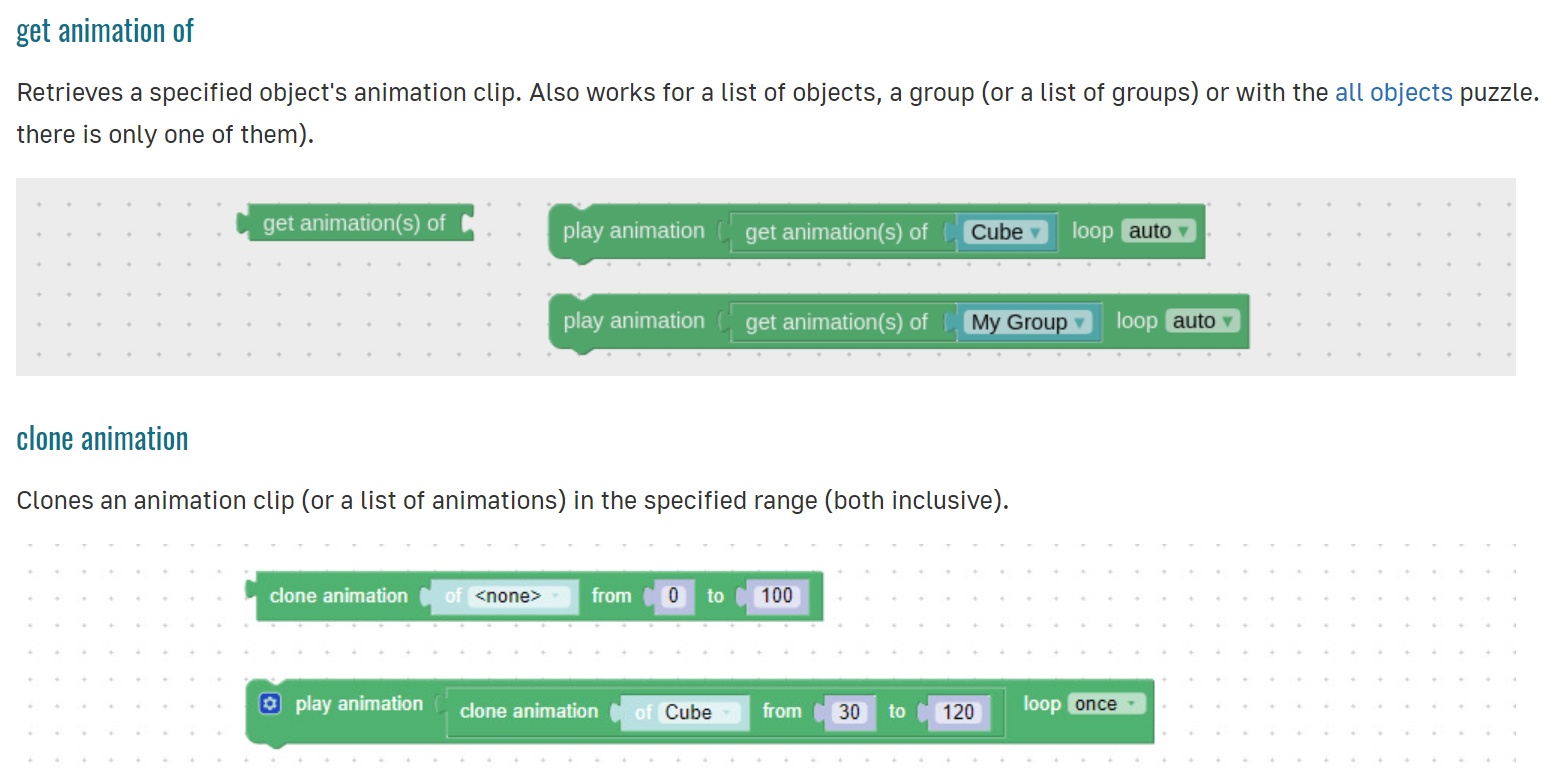Image resolution: width=1545 pixels, height=775 pixels.
Task: Select the to field with value 120
Action: pos(958,712)
